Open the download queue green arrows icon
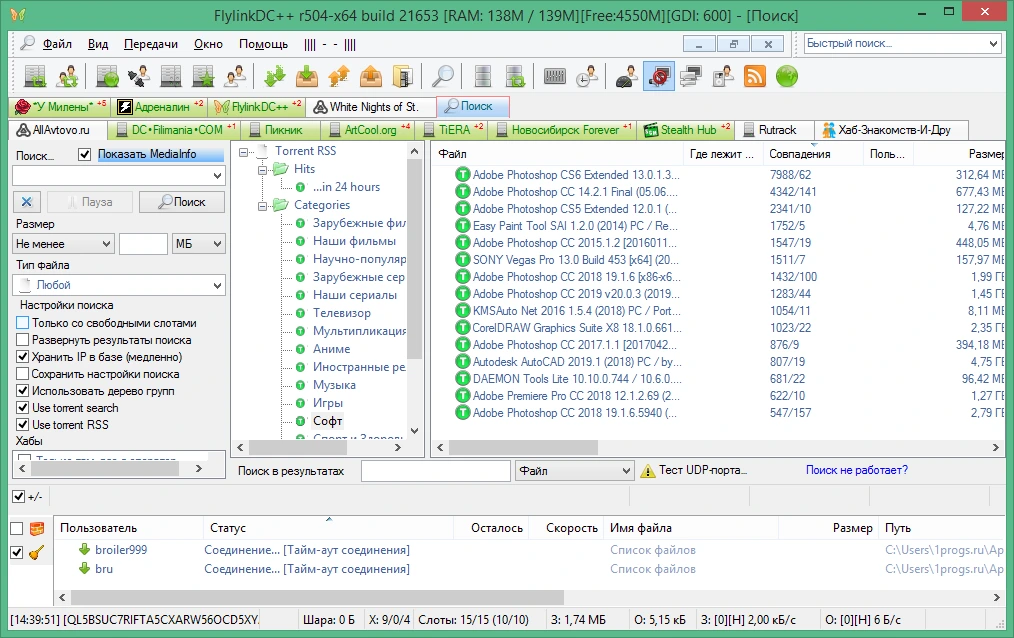The image size is (1014, 638). click(275, 76)
